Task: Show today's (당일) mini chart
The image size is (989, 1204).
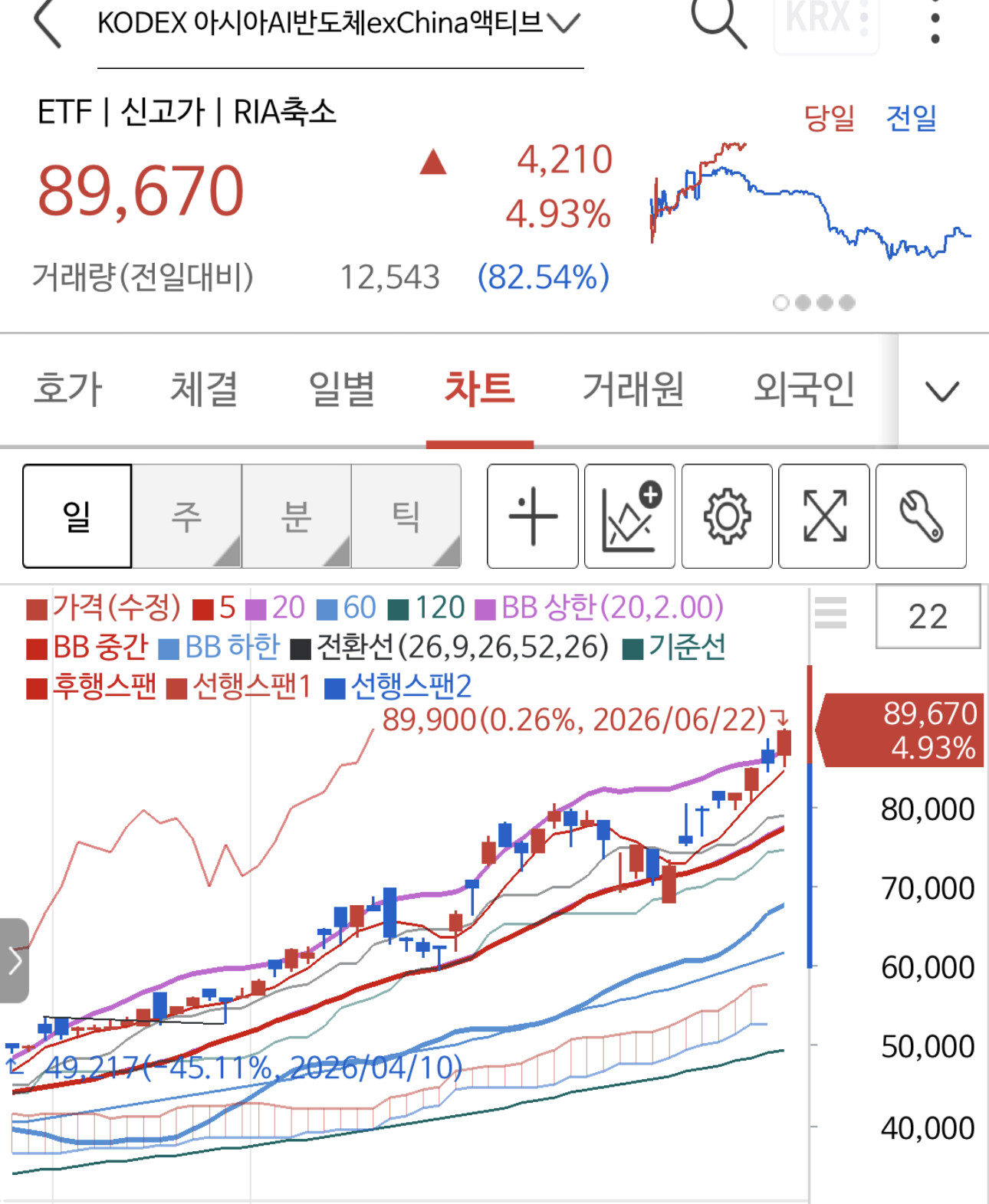Action: pos(829,118)
